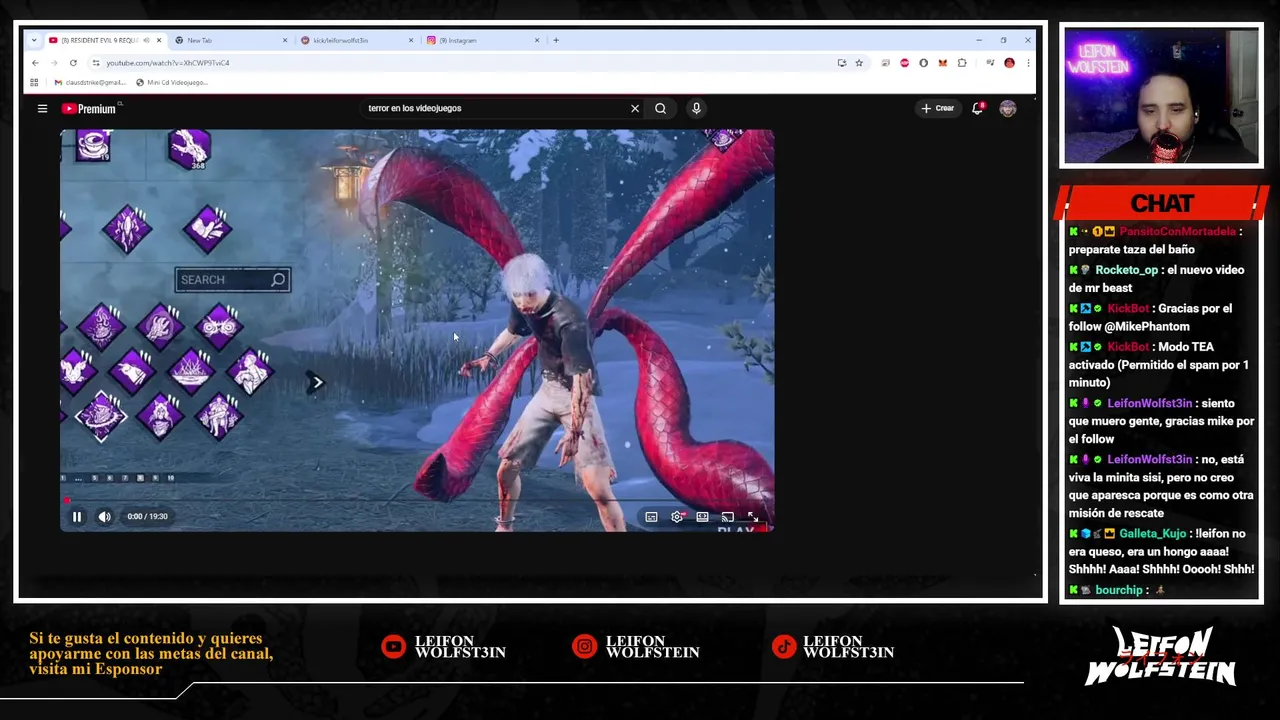Go forward using the browser forward arrow
The height and width of the screenshot is (720, 1280).
pos(54,63)
